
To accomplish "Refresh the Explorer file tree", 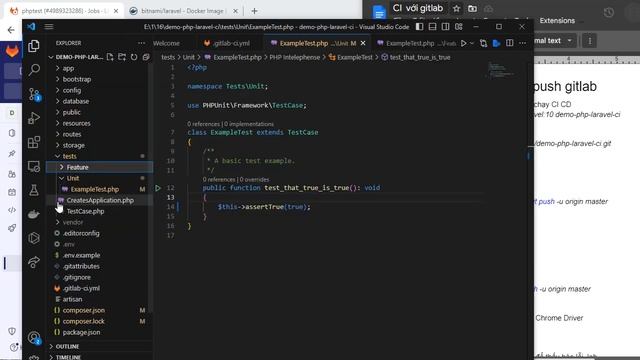I will (x=134, y=57).
